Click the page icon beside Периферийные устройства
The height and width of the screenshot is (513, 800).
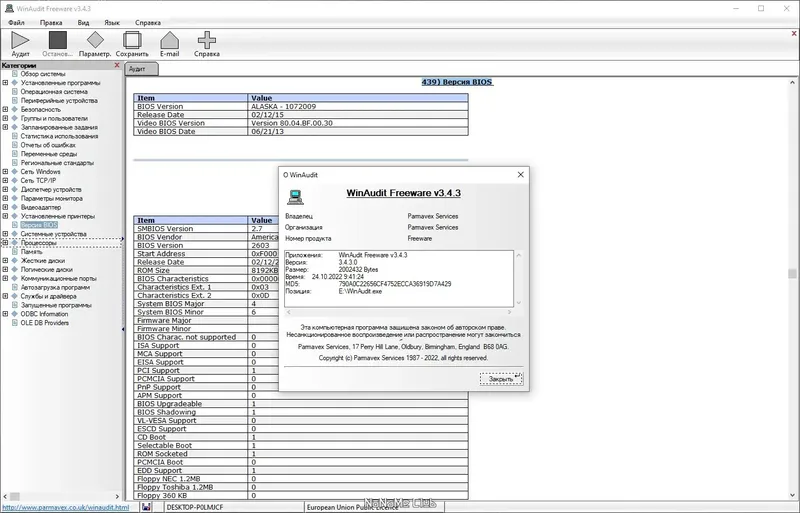click(x=15, y=101)
